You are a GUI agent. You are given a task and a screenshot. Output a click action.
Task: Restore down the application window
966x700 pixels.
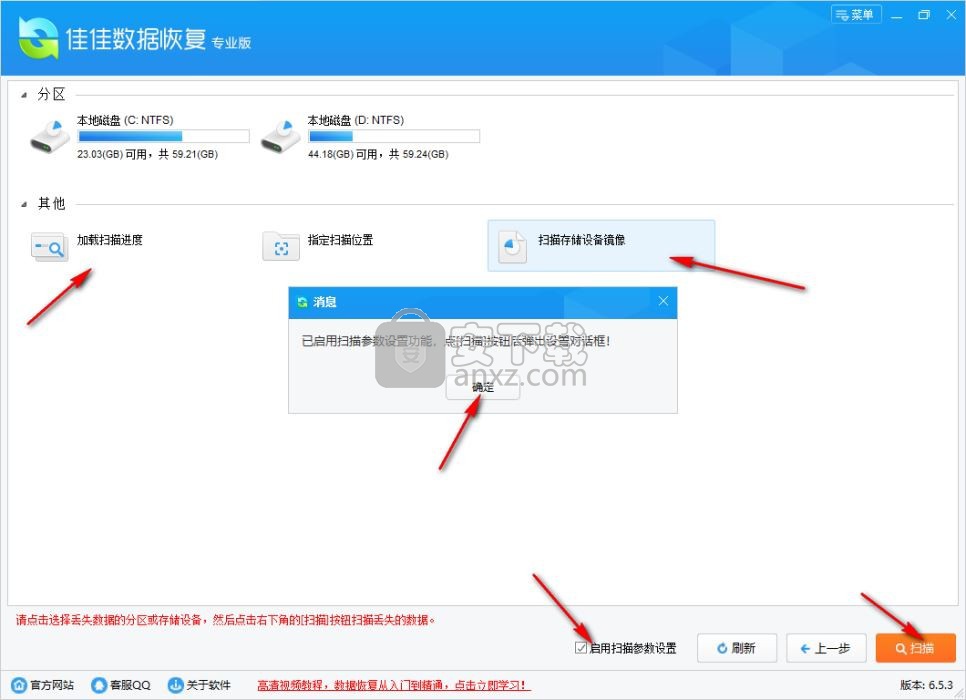point(923,15)
